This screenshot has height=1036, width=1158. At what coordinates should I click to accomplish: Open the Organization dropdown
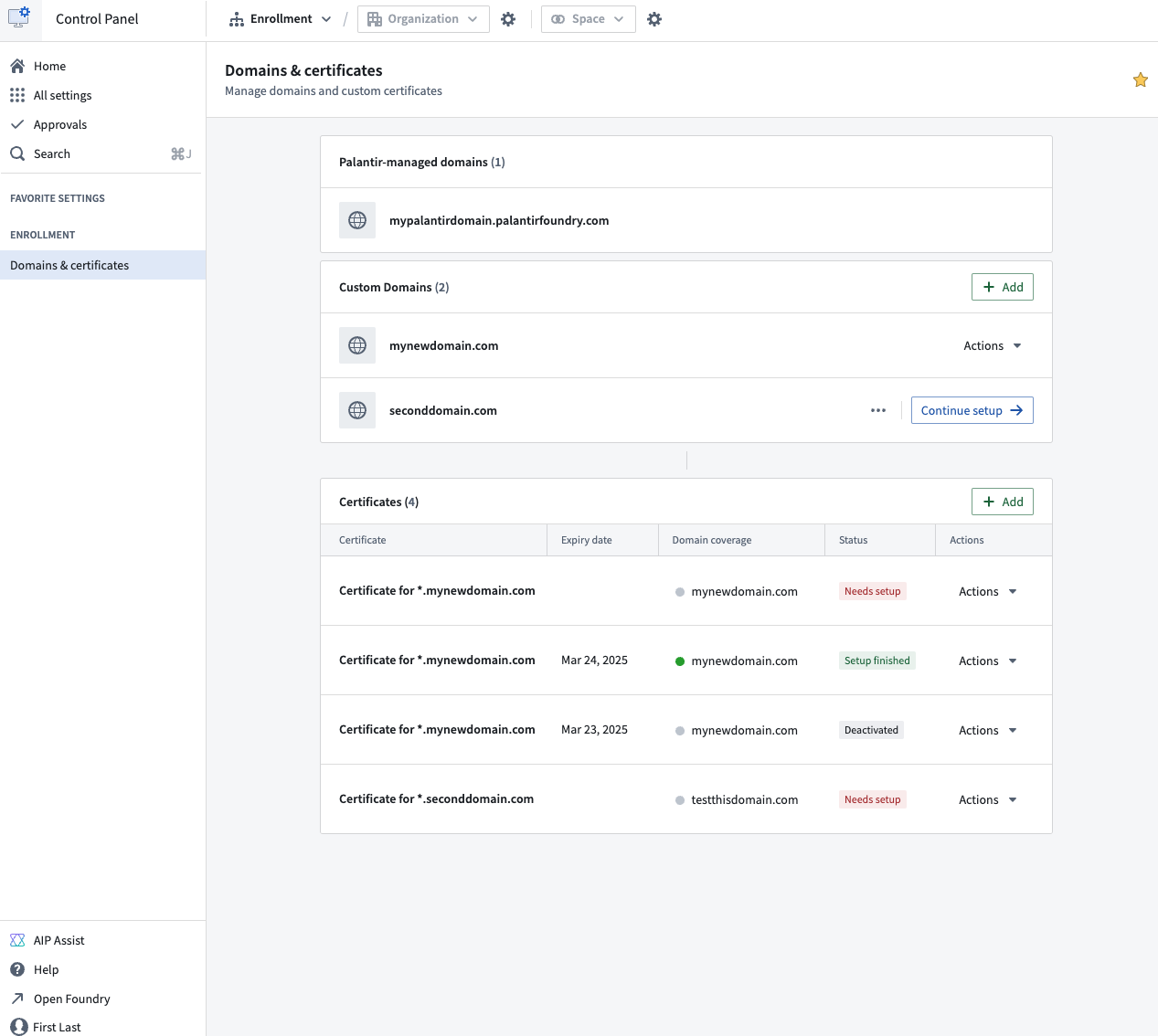click(423, 19)
